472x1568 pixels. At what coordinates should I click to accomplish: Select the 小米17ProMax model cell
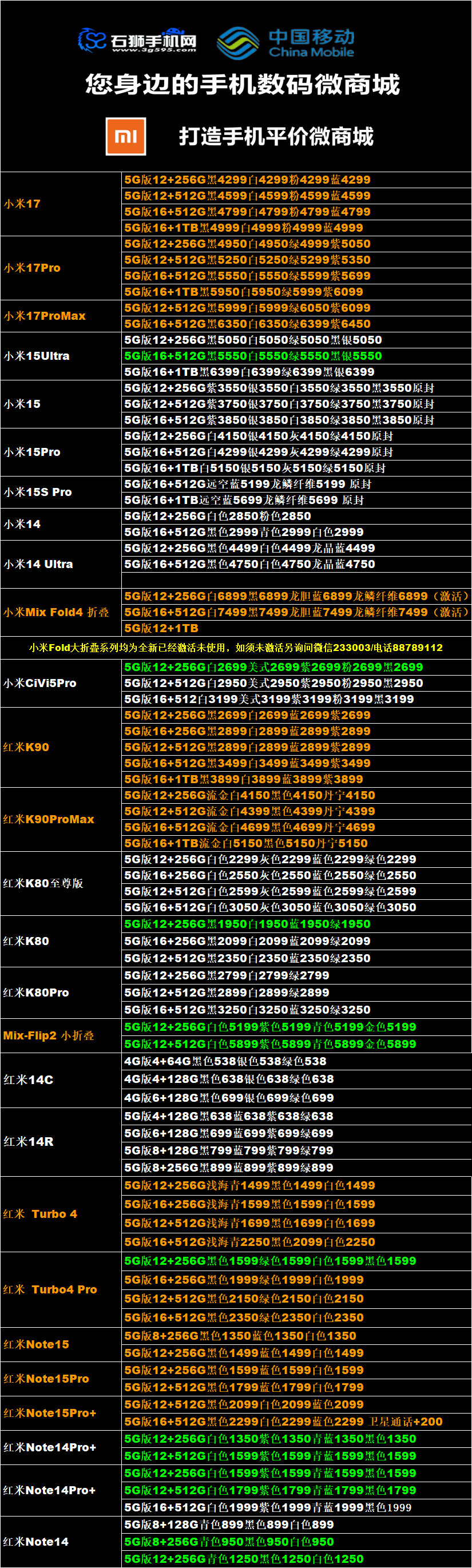click(x=45, y=316)
